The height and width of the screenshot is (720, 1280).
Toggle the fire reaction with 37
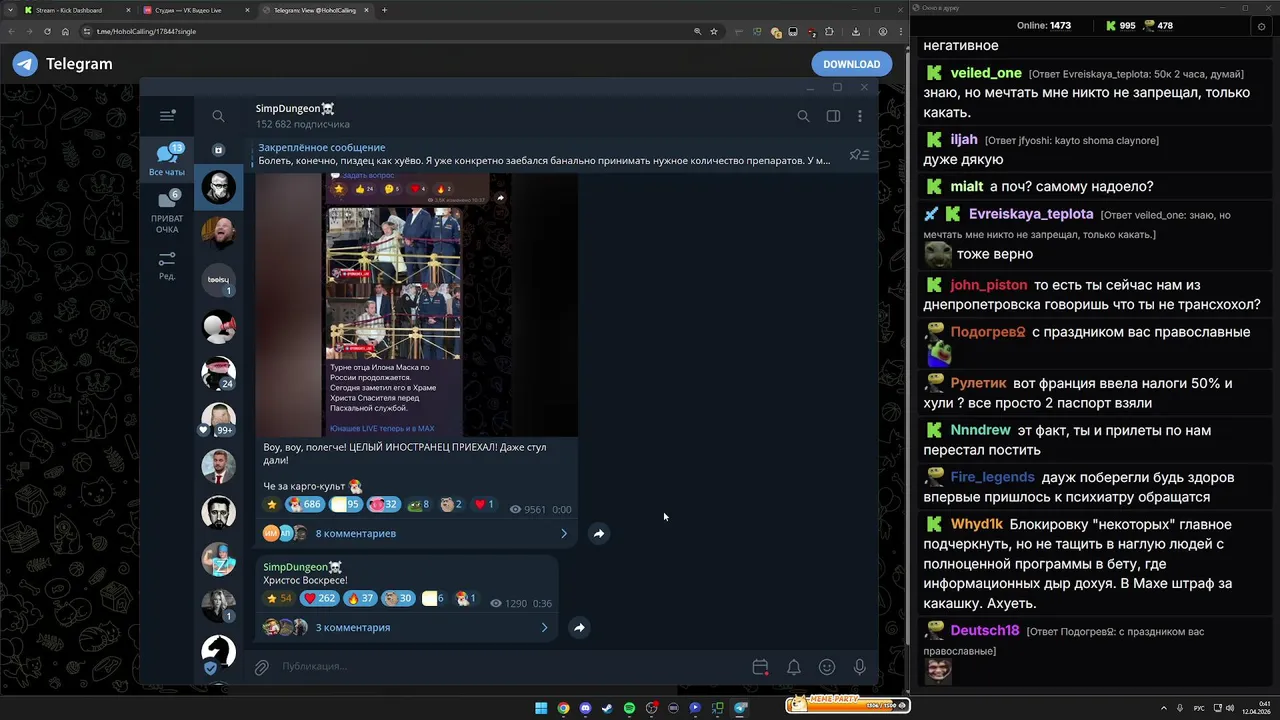point(359,599)
